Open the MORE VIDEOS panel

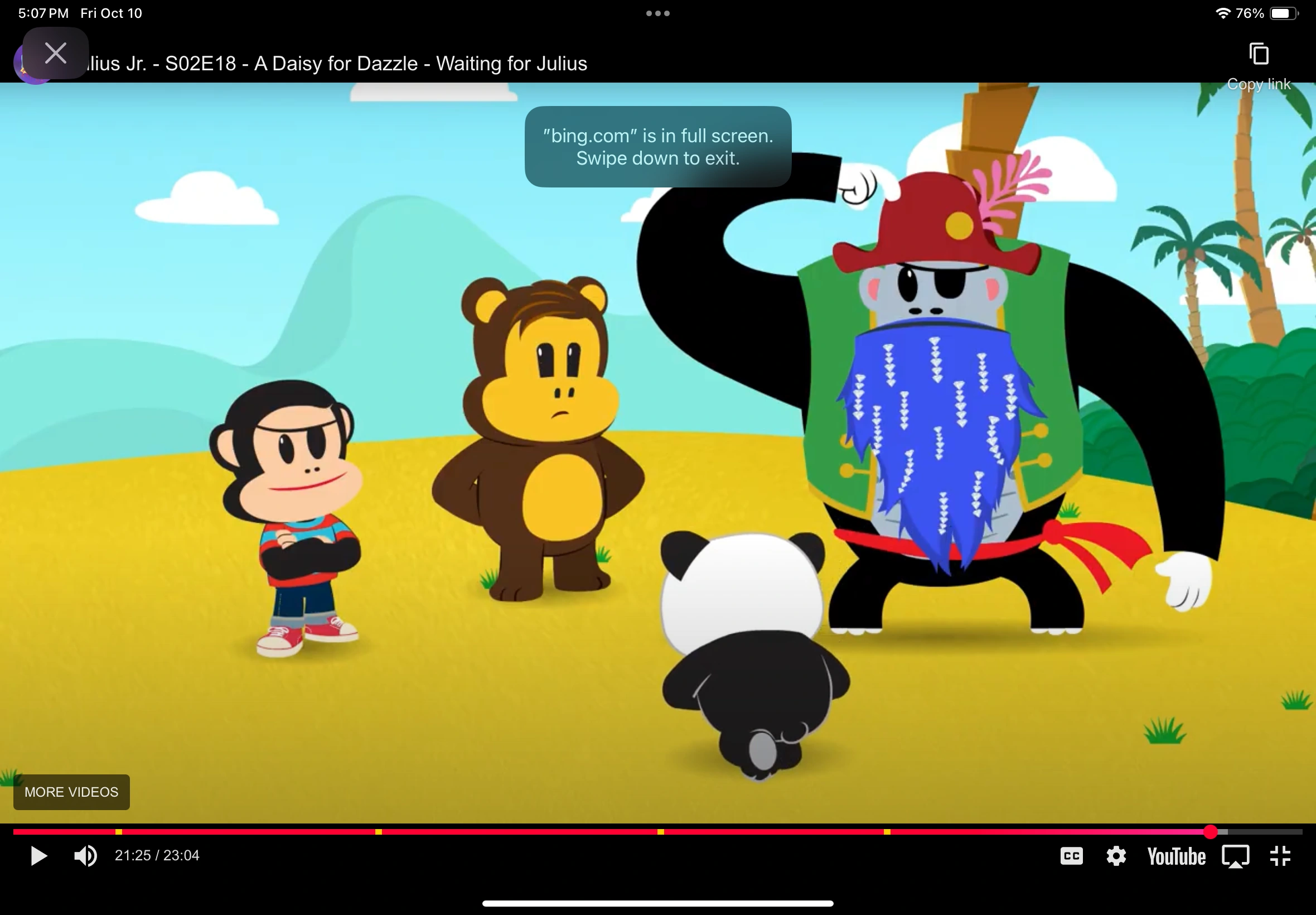[71, 792]
